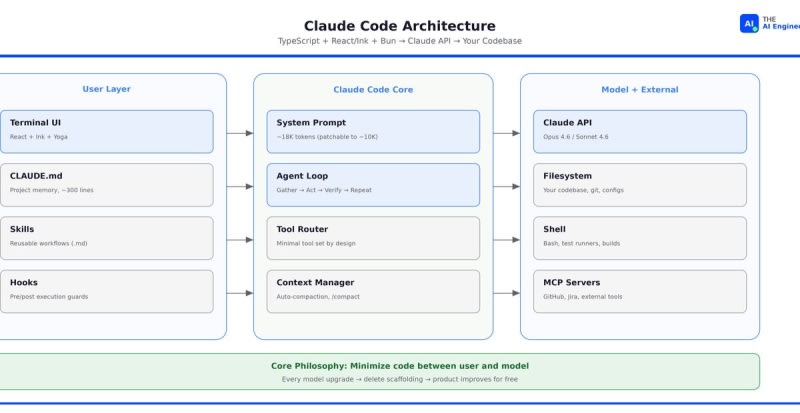This screenshot has height=413, width=800.
Task: Click "THE AI Engineer" brand text
Action: tap(780, 23)
